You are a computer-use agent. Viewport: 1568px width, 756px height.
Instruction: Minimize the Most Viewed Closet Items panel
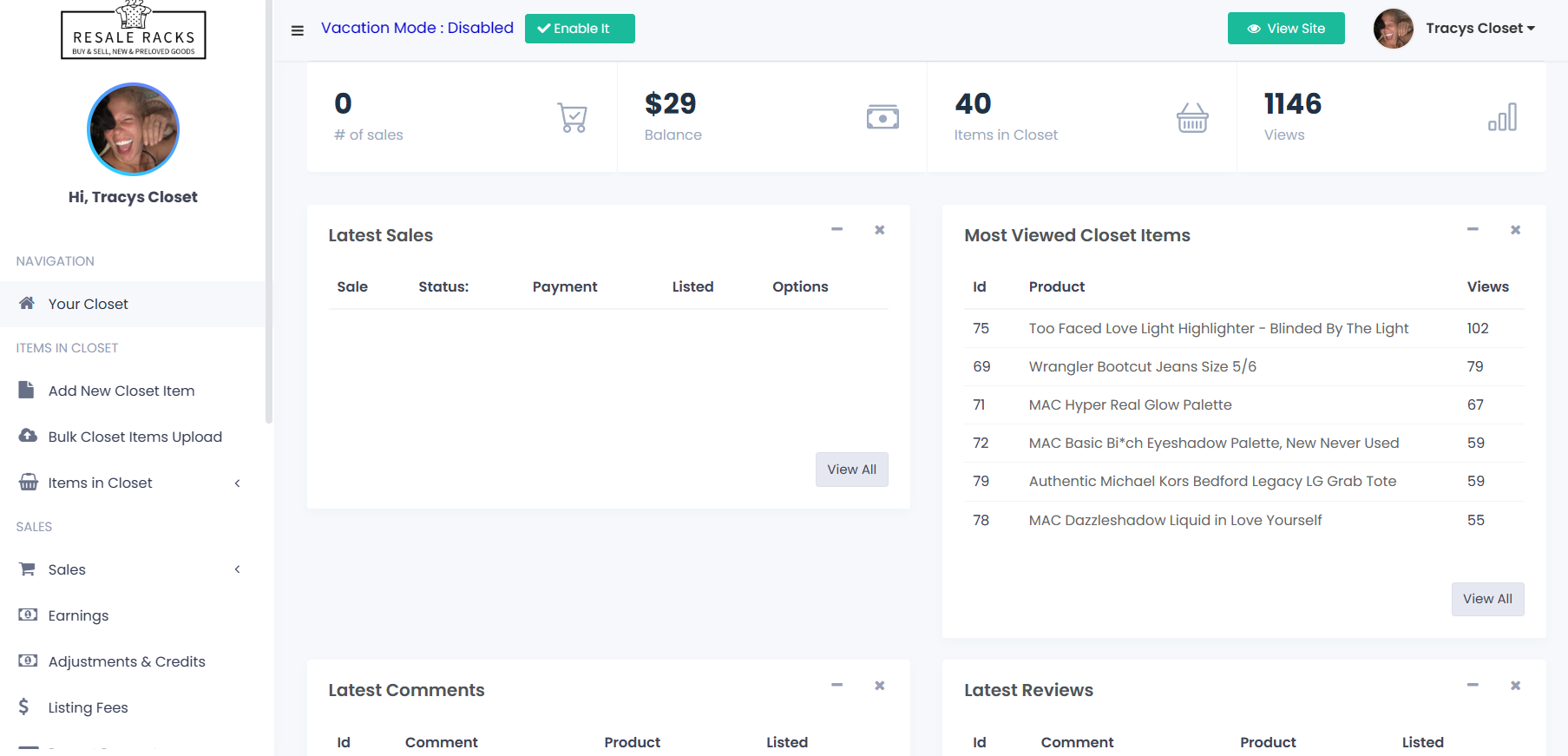(1473, 229)
